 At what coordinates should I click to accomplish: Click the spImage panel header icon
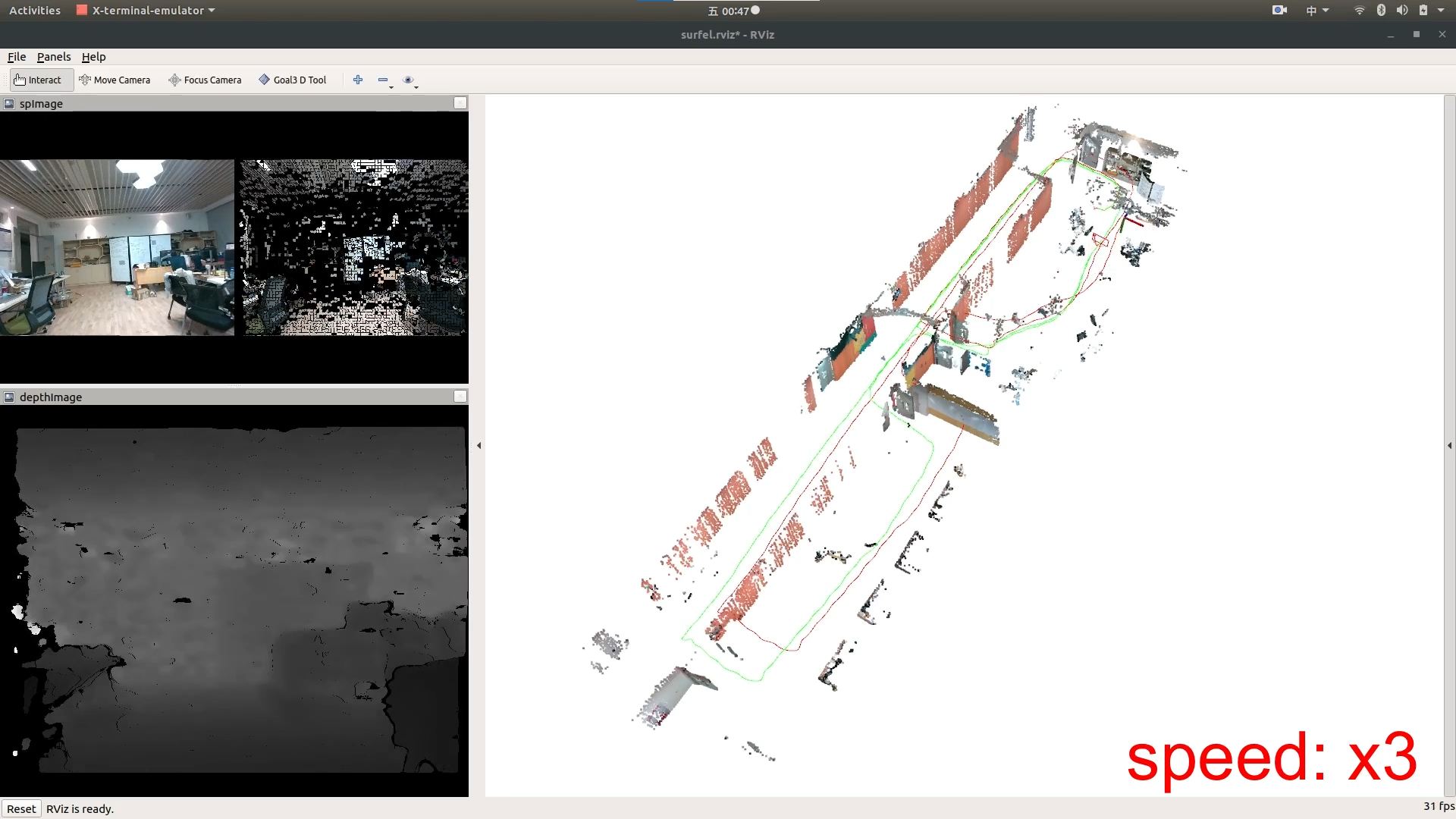(x=8, y=103)
